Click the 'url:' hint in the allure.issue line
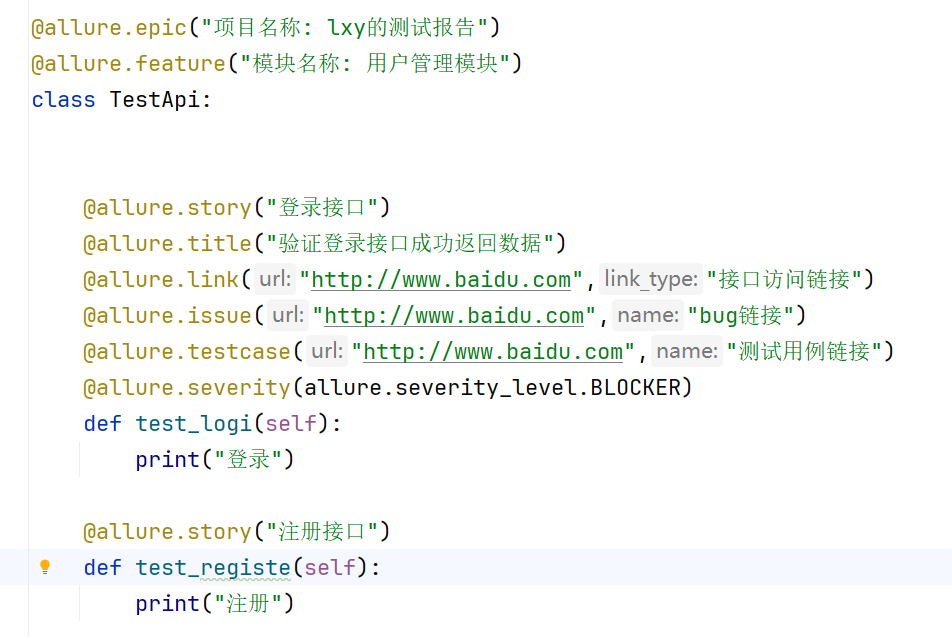Viewport: 952px width, 637px height. click(288, 315)
